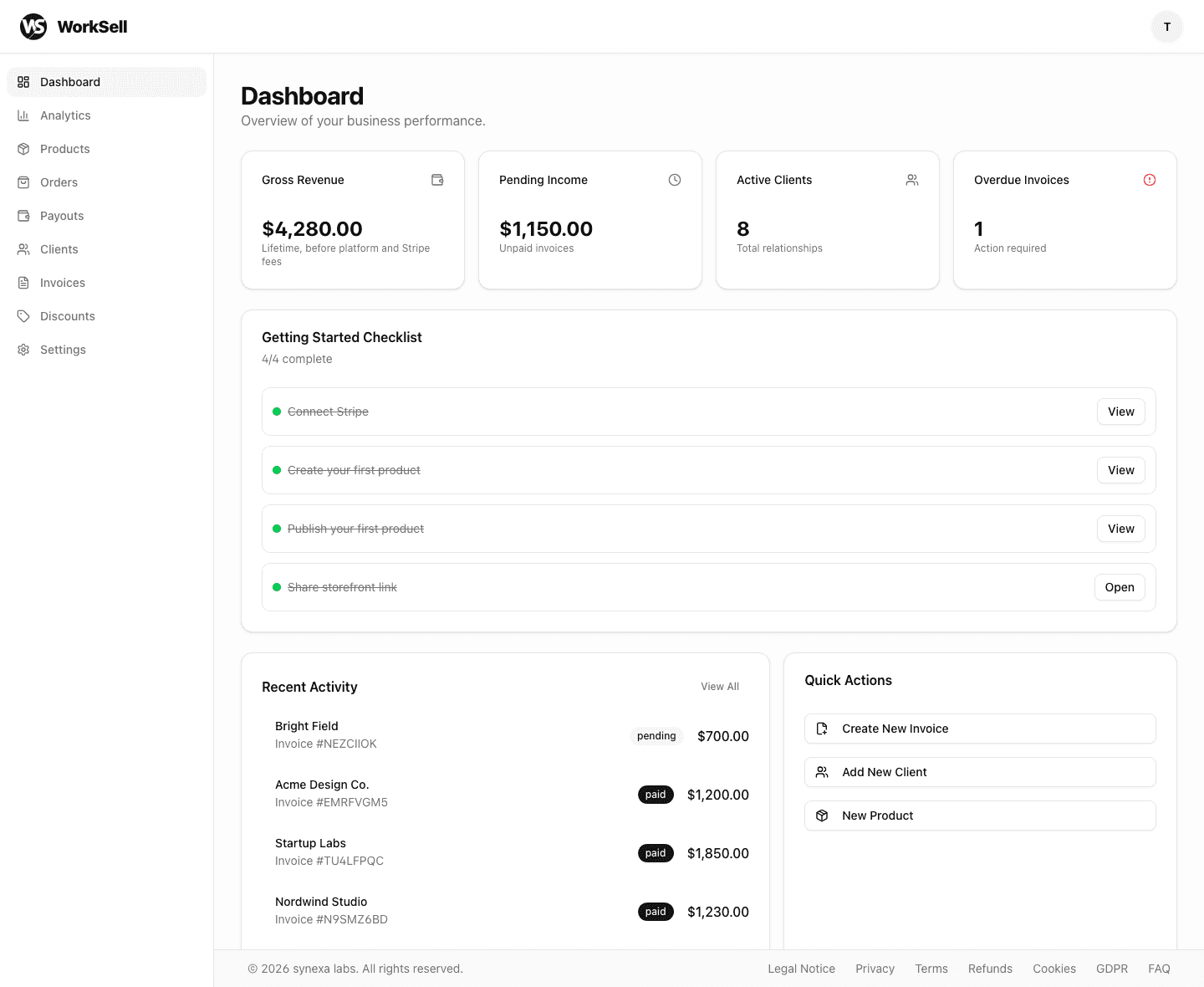
Task: Click View All in Recent Activity
Action: point(720,687)
